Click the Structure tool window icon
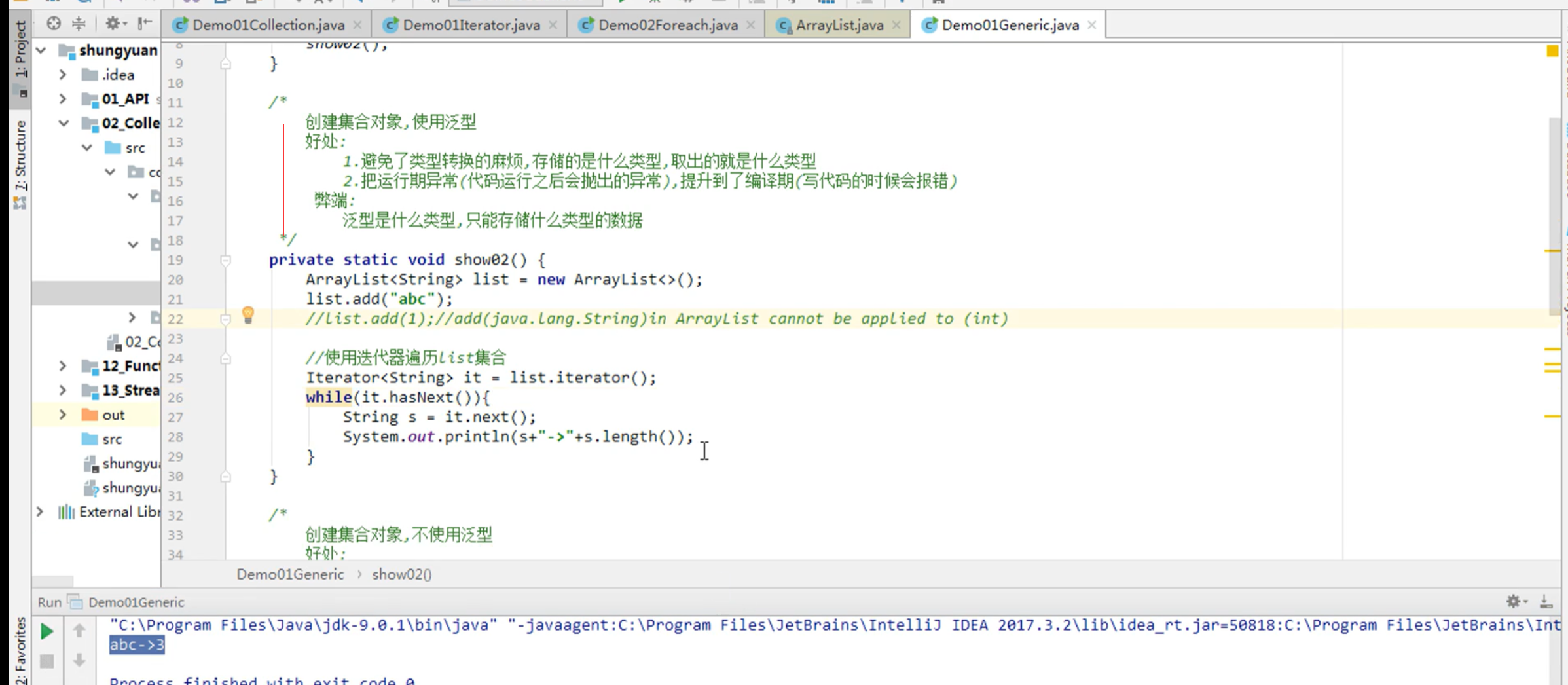Image resolution: width=1568 pixels, height=685 pixels. click(20, 204)
